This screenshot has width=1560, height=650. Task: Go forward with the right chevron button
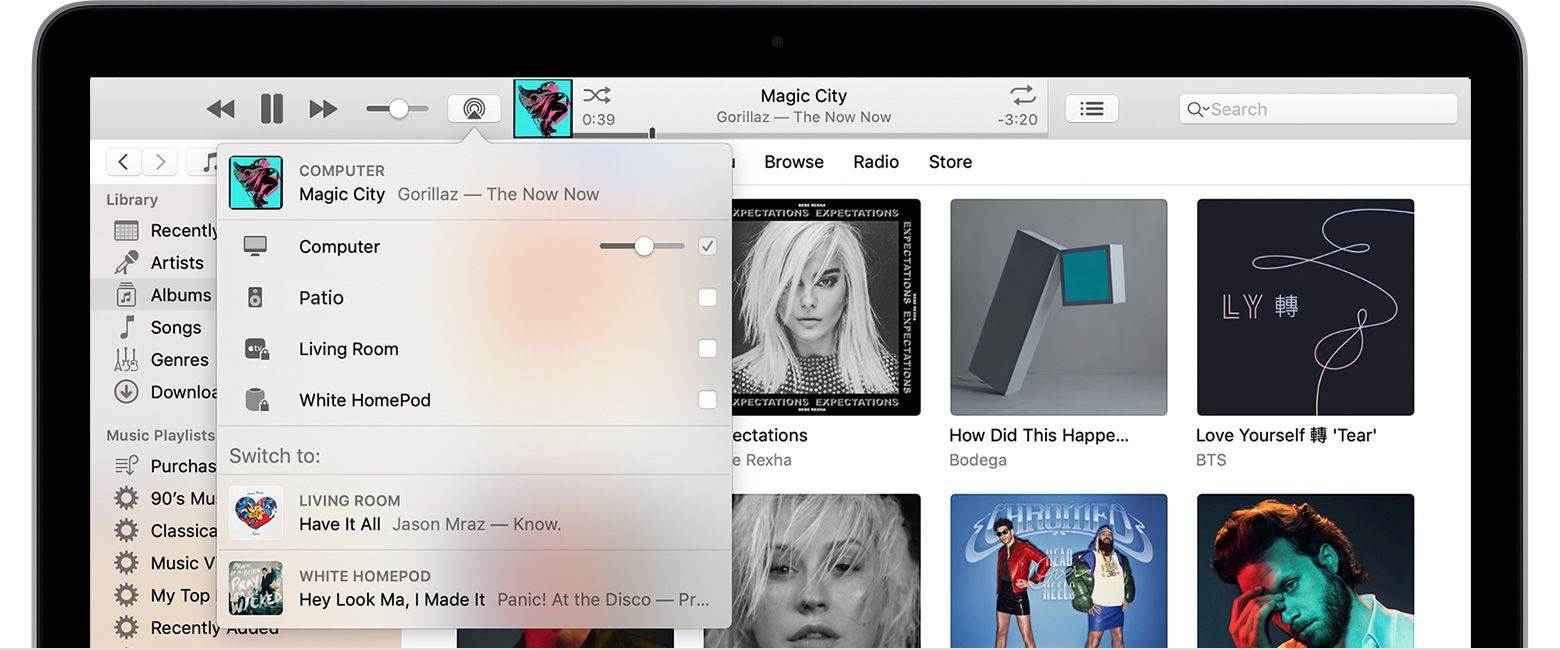159,162
